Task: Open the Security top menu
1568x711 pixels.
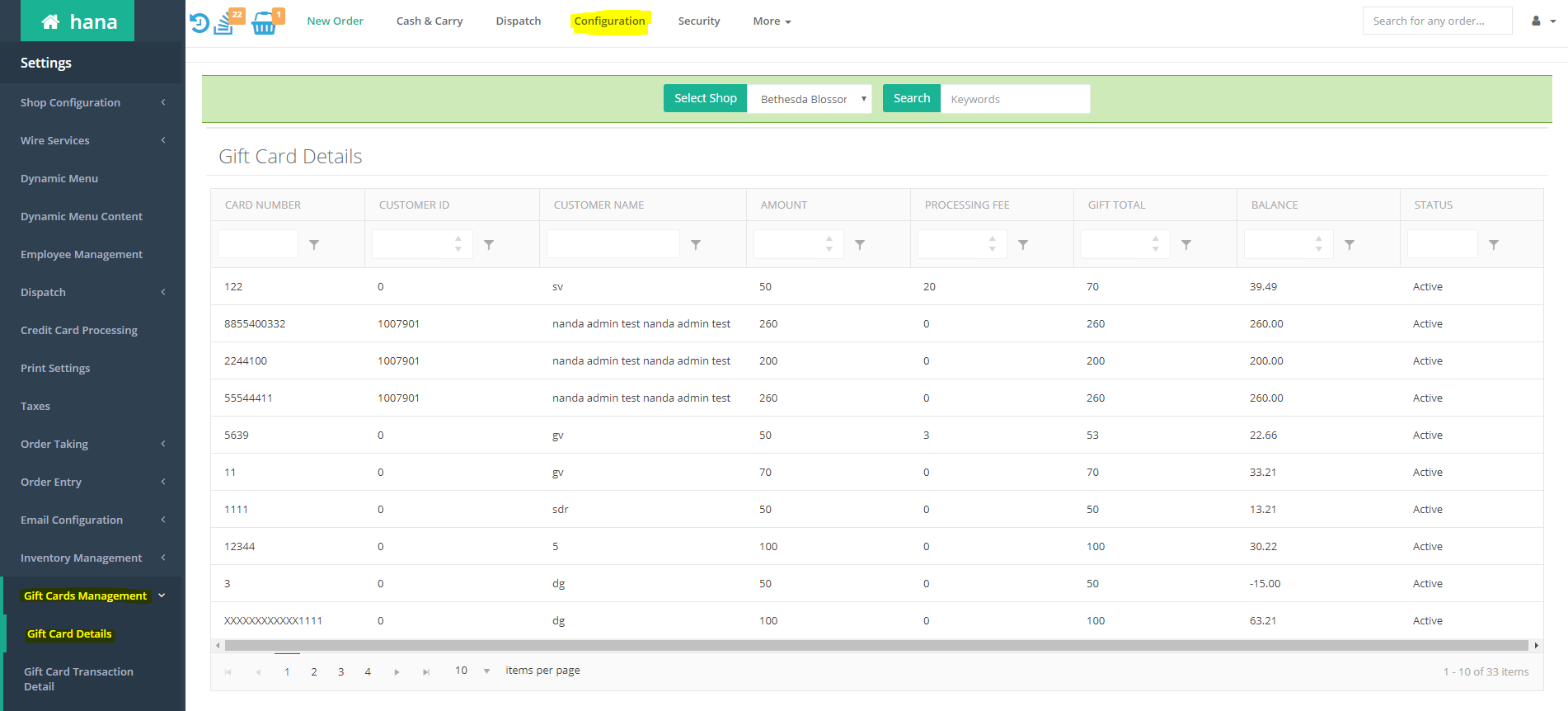Action: 699,21
